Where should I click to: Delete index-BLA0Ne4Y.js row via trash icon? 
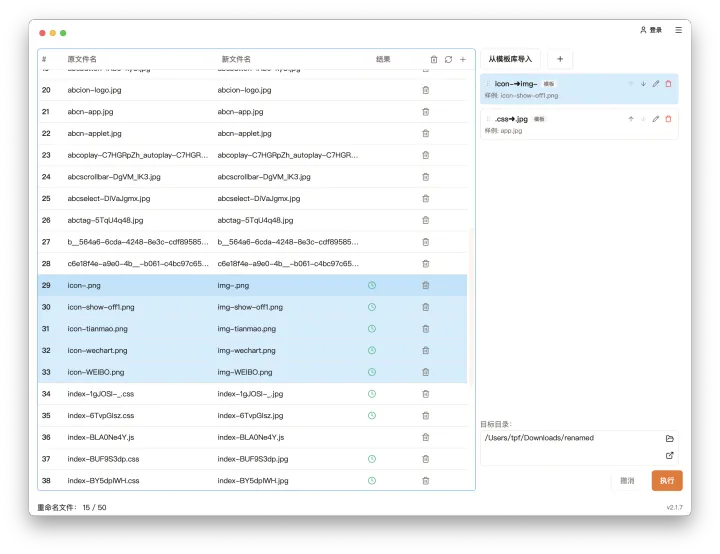tap(426, 437)
